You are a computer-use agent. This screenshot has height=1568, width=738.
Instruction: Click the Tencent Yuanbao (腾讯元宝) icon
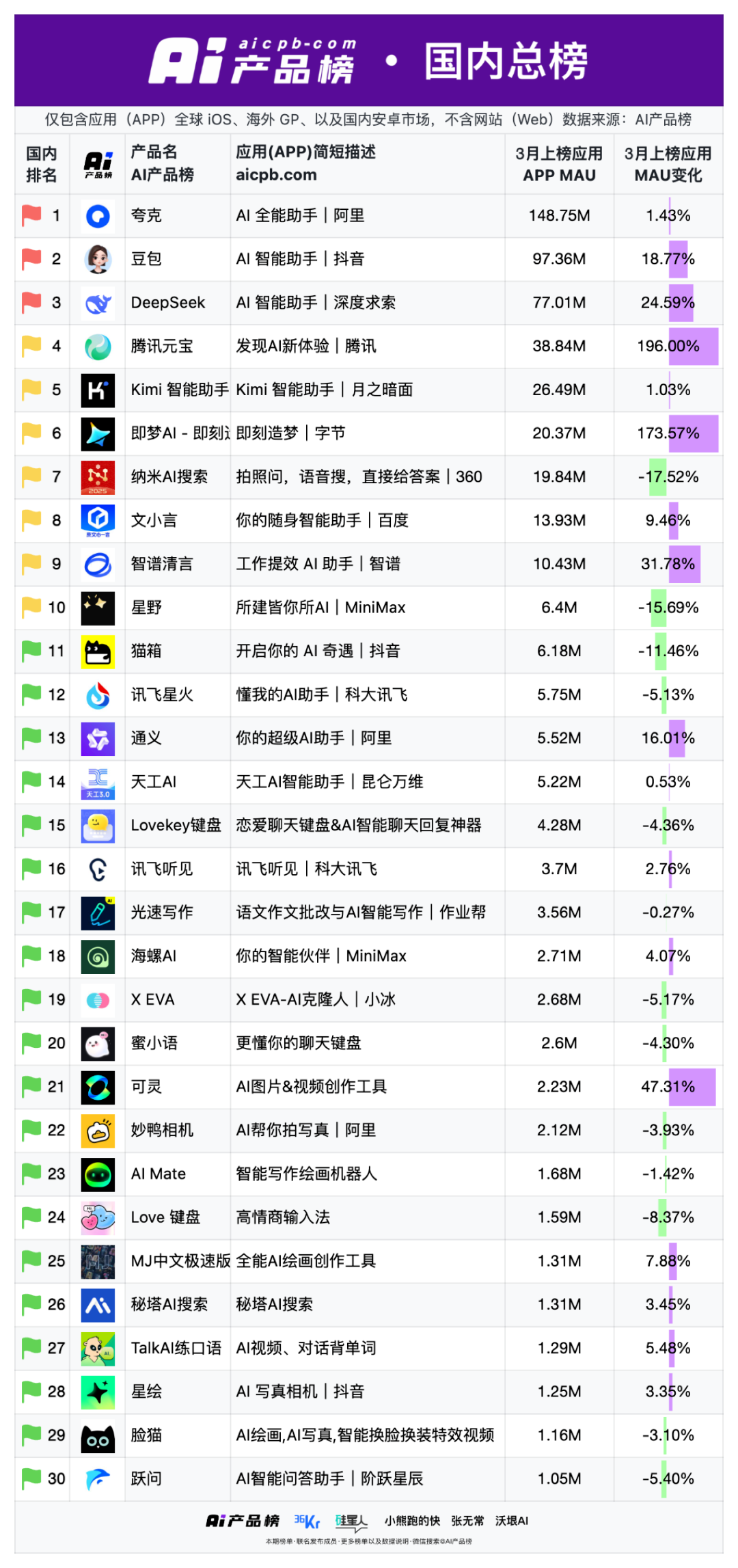click(98, 347)
